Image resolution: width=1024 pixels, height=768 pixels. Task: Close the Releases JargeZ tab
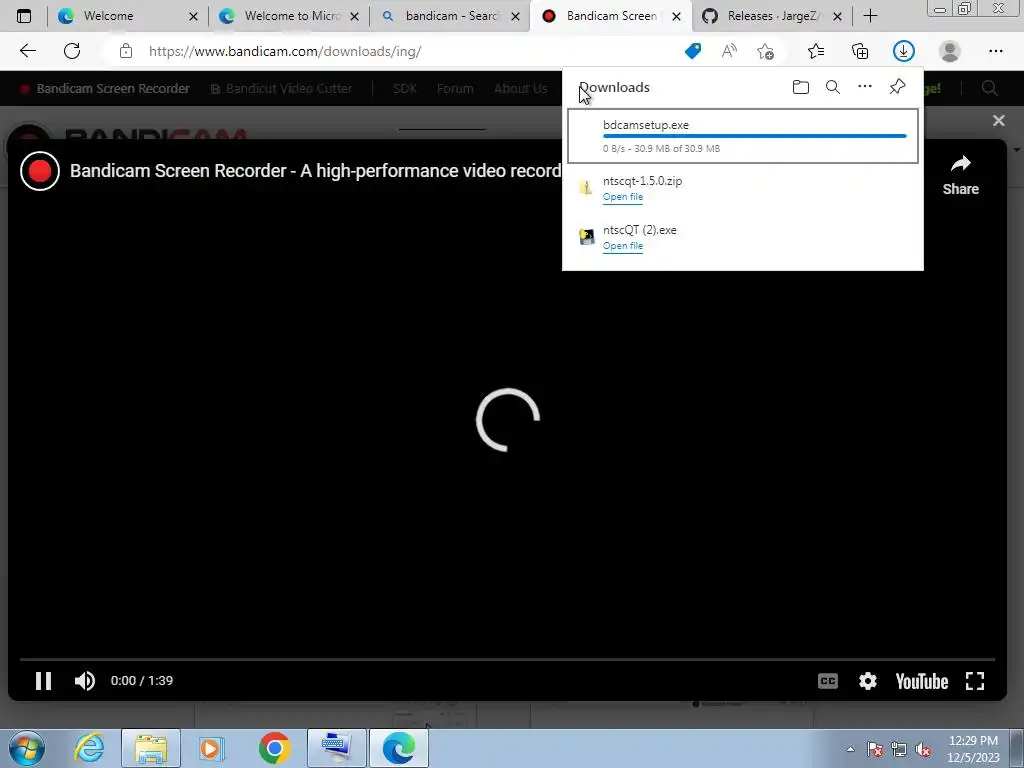[837, 16]
